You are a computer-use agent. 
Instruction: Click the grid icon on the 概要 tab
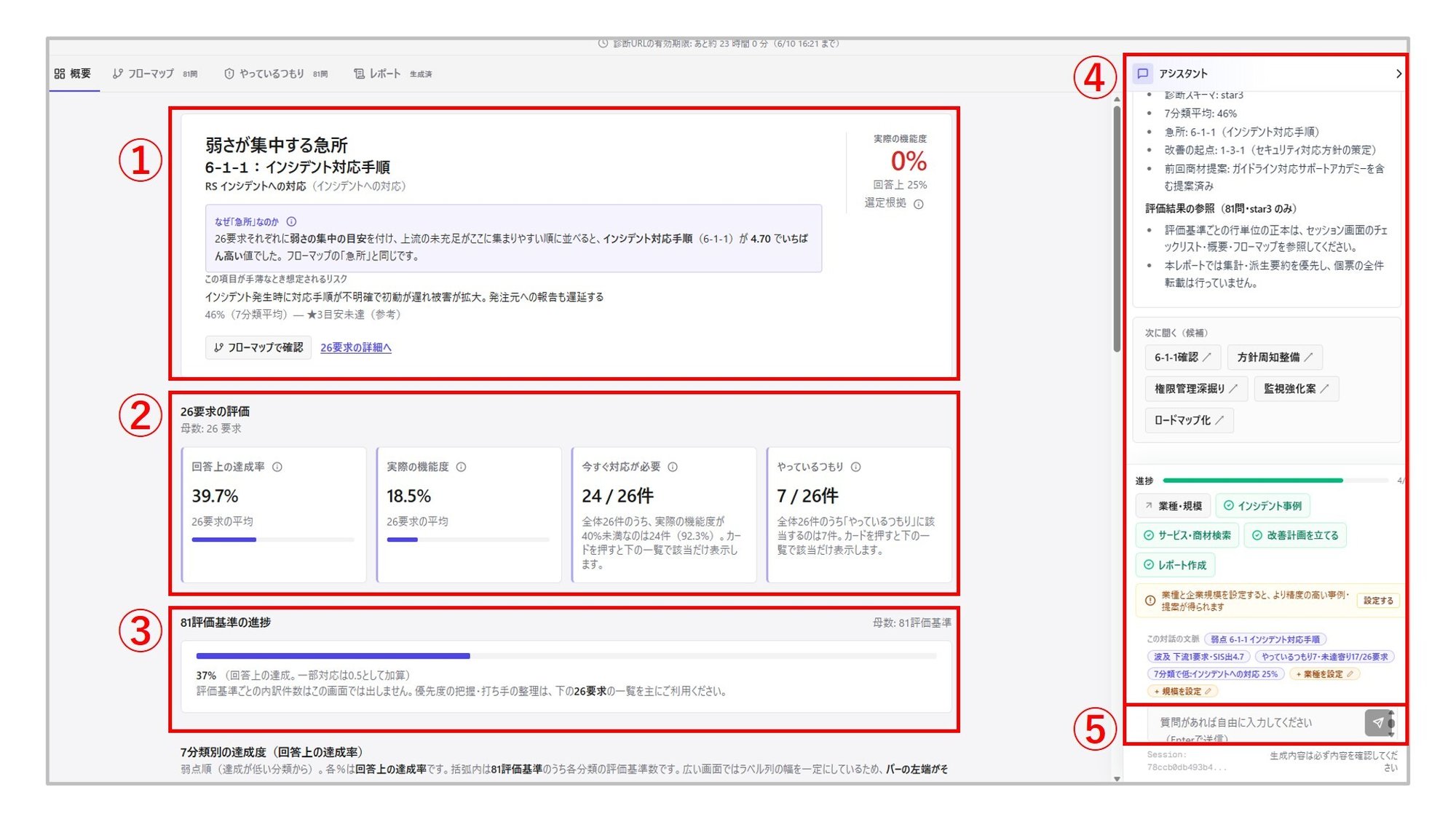[x=60, y=74]
